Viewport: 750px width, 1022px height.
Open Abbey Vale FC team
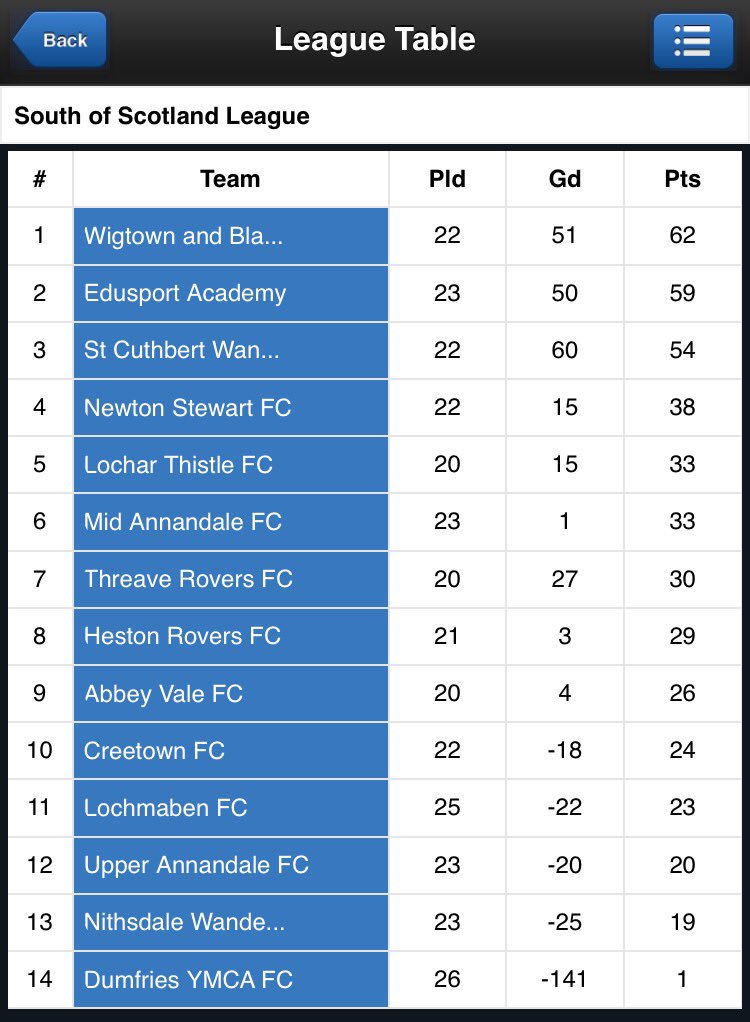click(231, 694)
